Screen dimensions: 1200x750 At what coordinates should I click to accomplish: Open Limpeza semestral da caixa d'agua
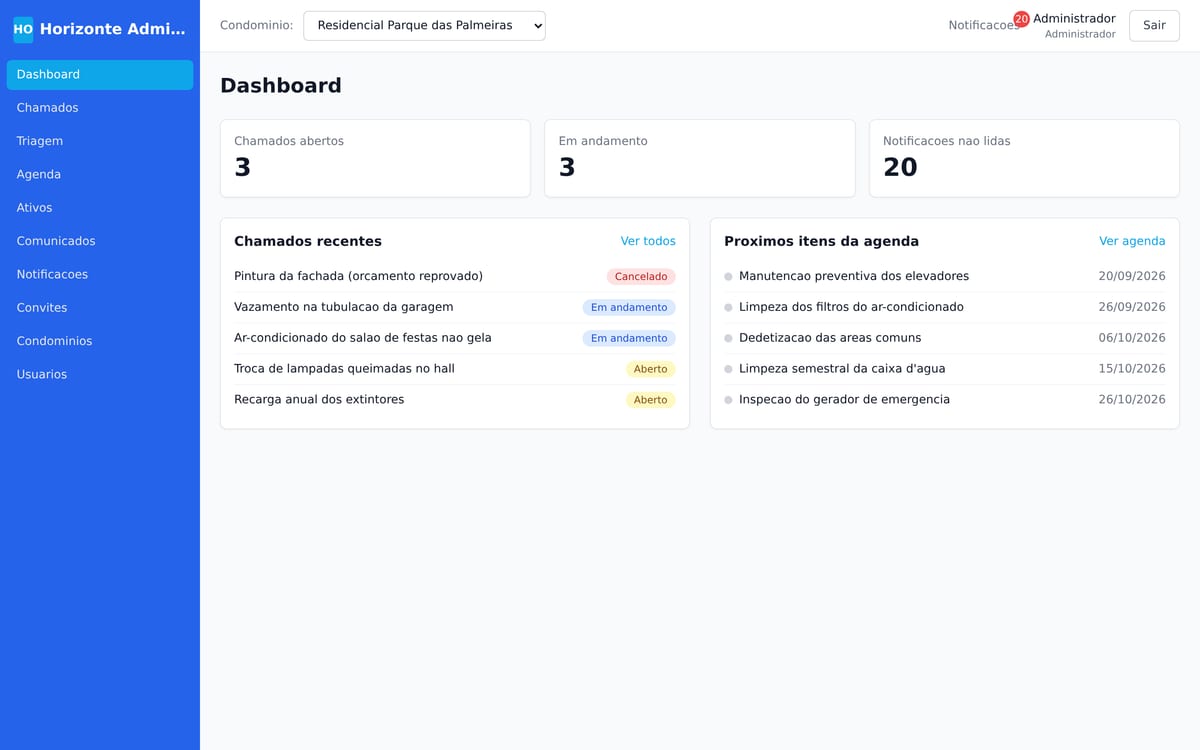click(842, 369)
